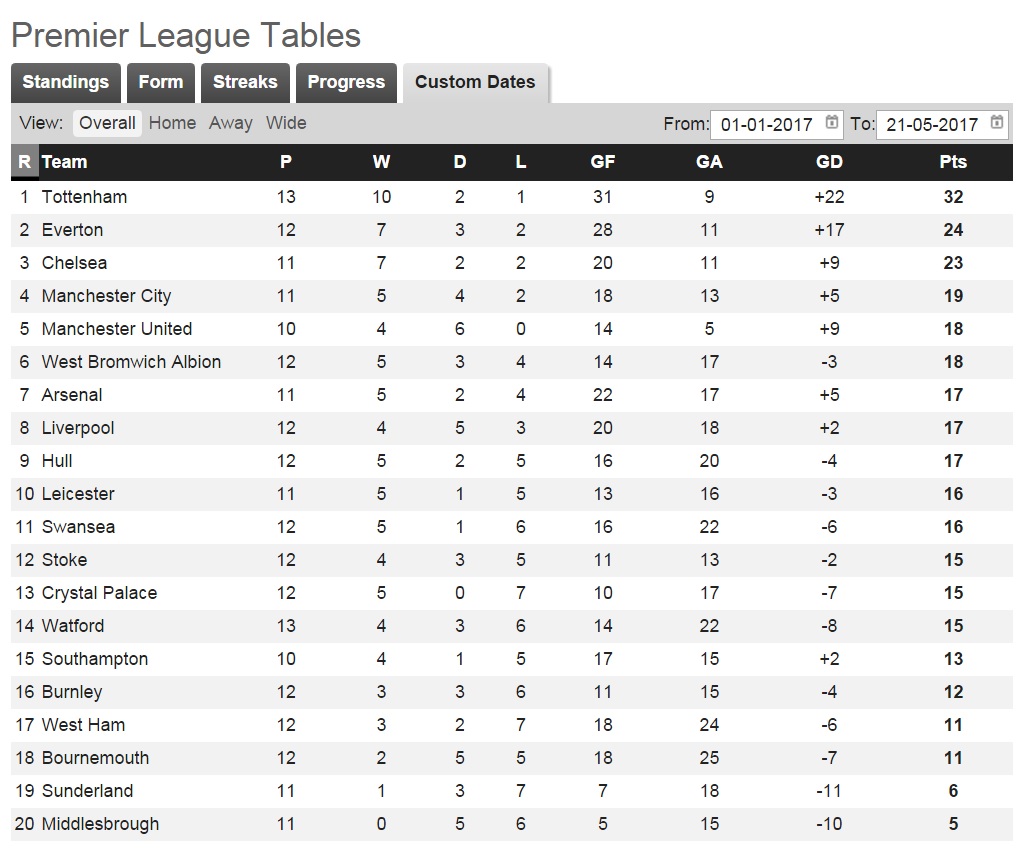Open the Tottenham team link
Image resolution: width=1020 pixels, height=860 pixels.
(x=84, y=197)
